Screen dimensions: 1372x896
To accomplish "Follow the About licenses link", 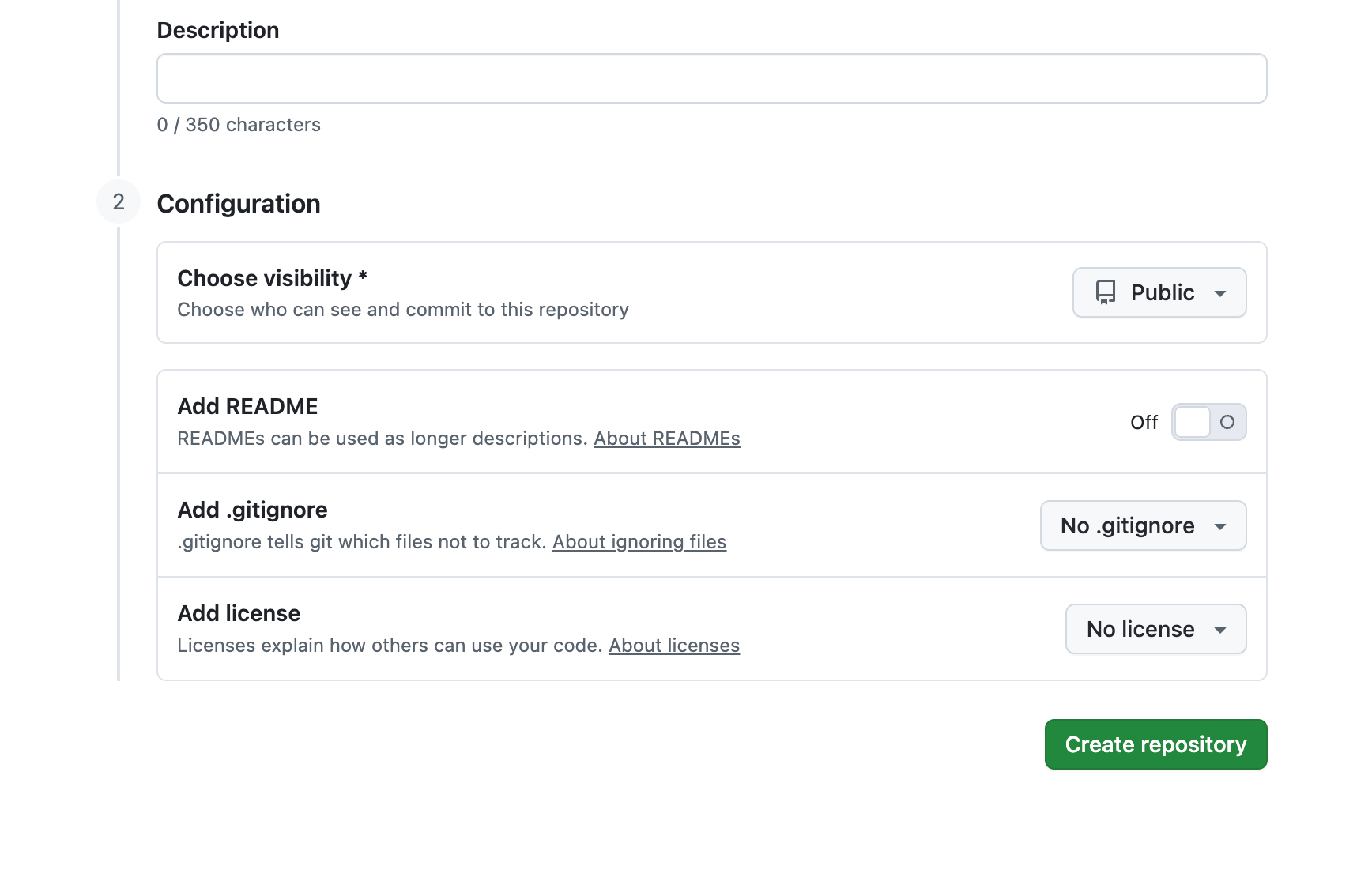I will [x=674, y=646].
